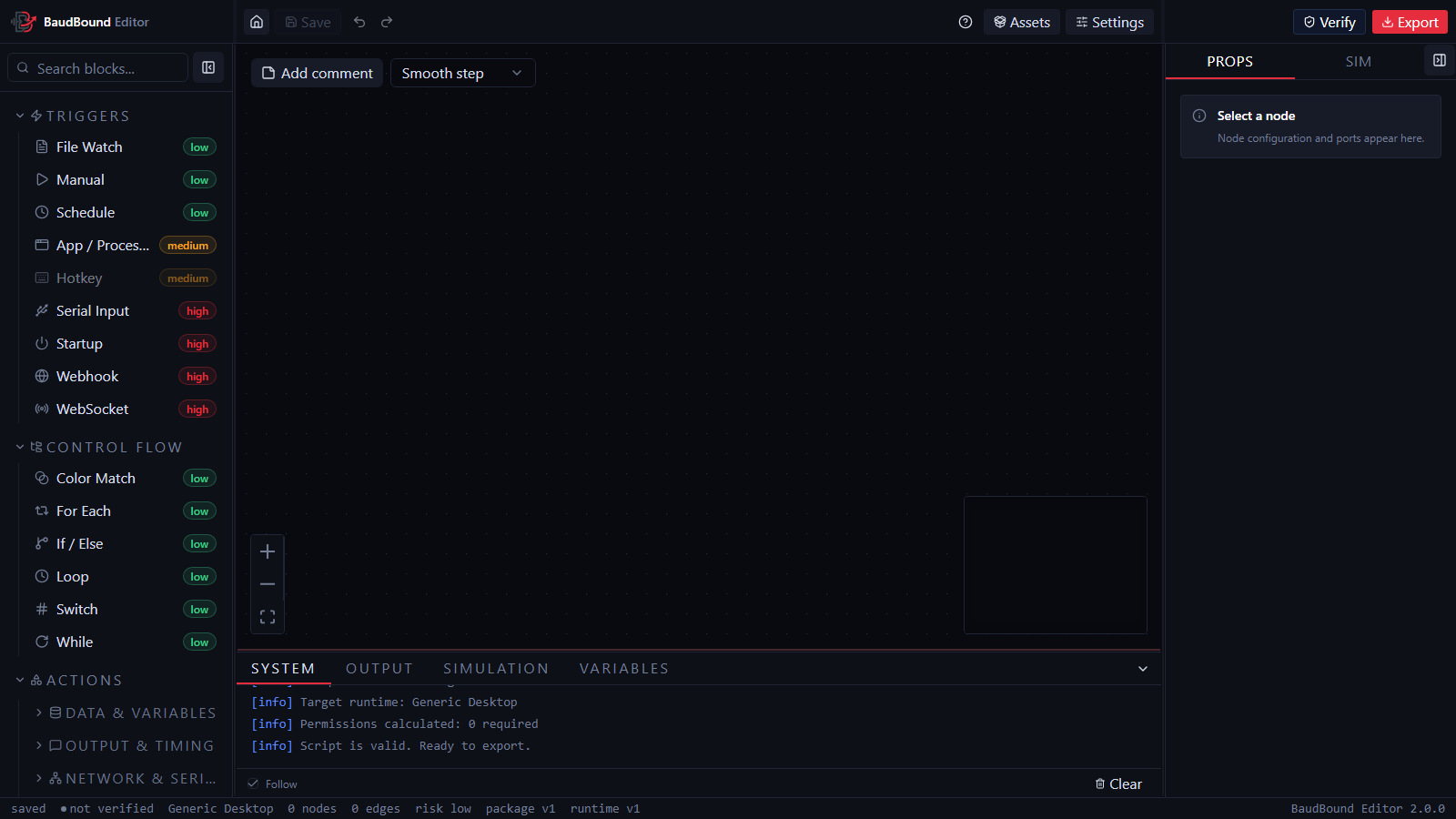The image size is (1456, 819).
Task: Clear the system log
Action: point(1118,784)
